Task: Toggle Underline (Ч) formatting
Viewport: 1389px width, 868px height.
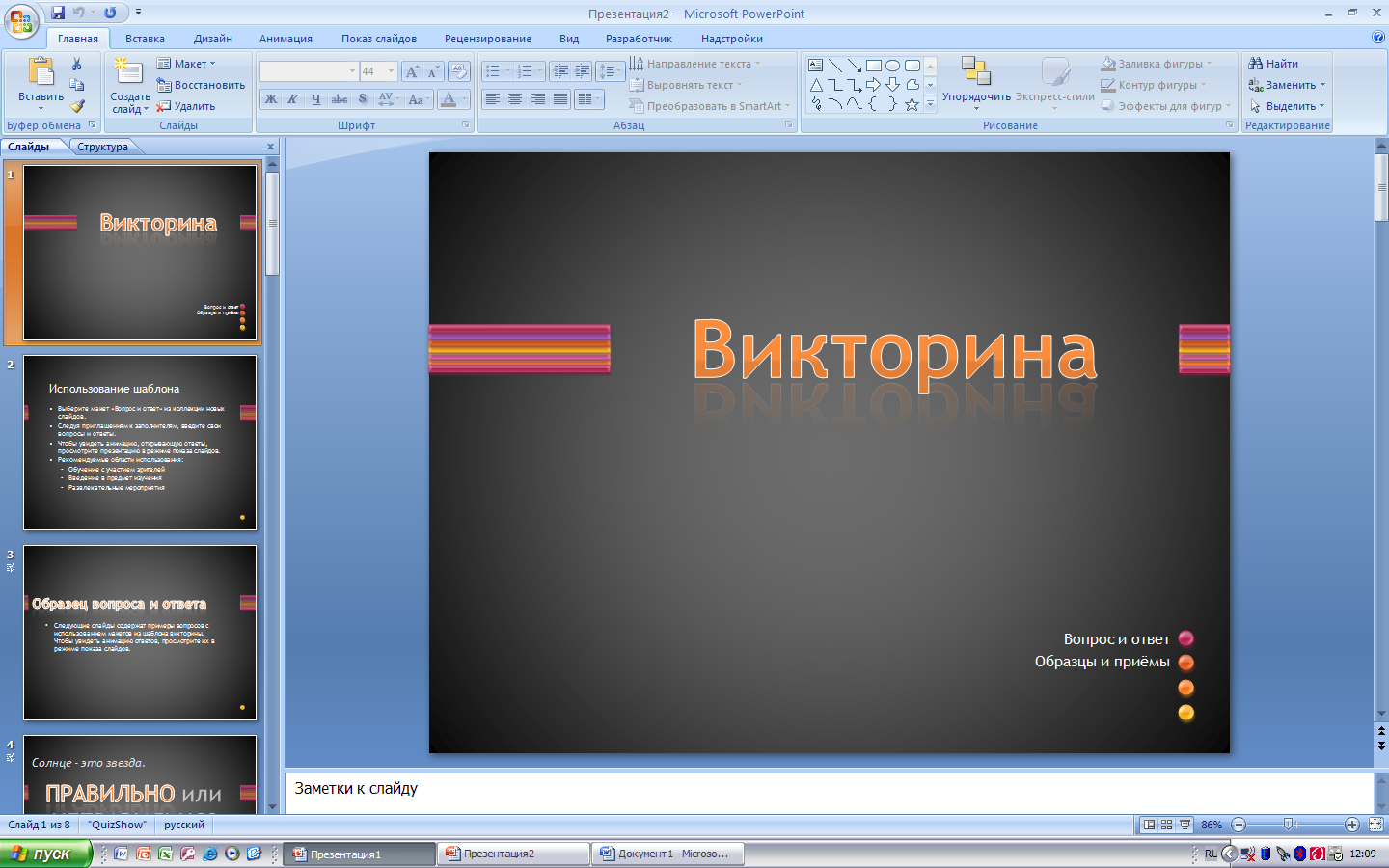Action: point(315,99)
